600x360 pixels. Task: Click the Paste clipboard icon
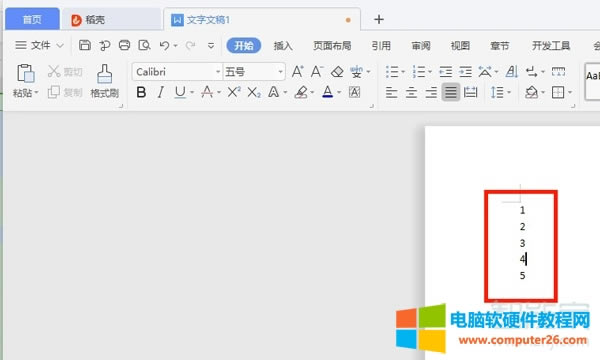coord(26,73)
